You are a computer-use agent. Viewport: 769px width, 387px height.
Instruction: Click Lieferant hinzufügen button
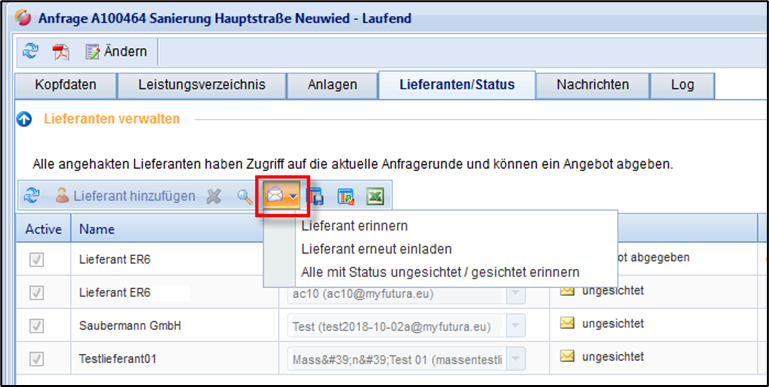coord(125,197)
